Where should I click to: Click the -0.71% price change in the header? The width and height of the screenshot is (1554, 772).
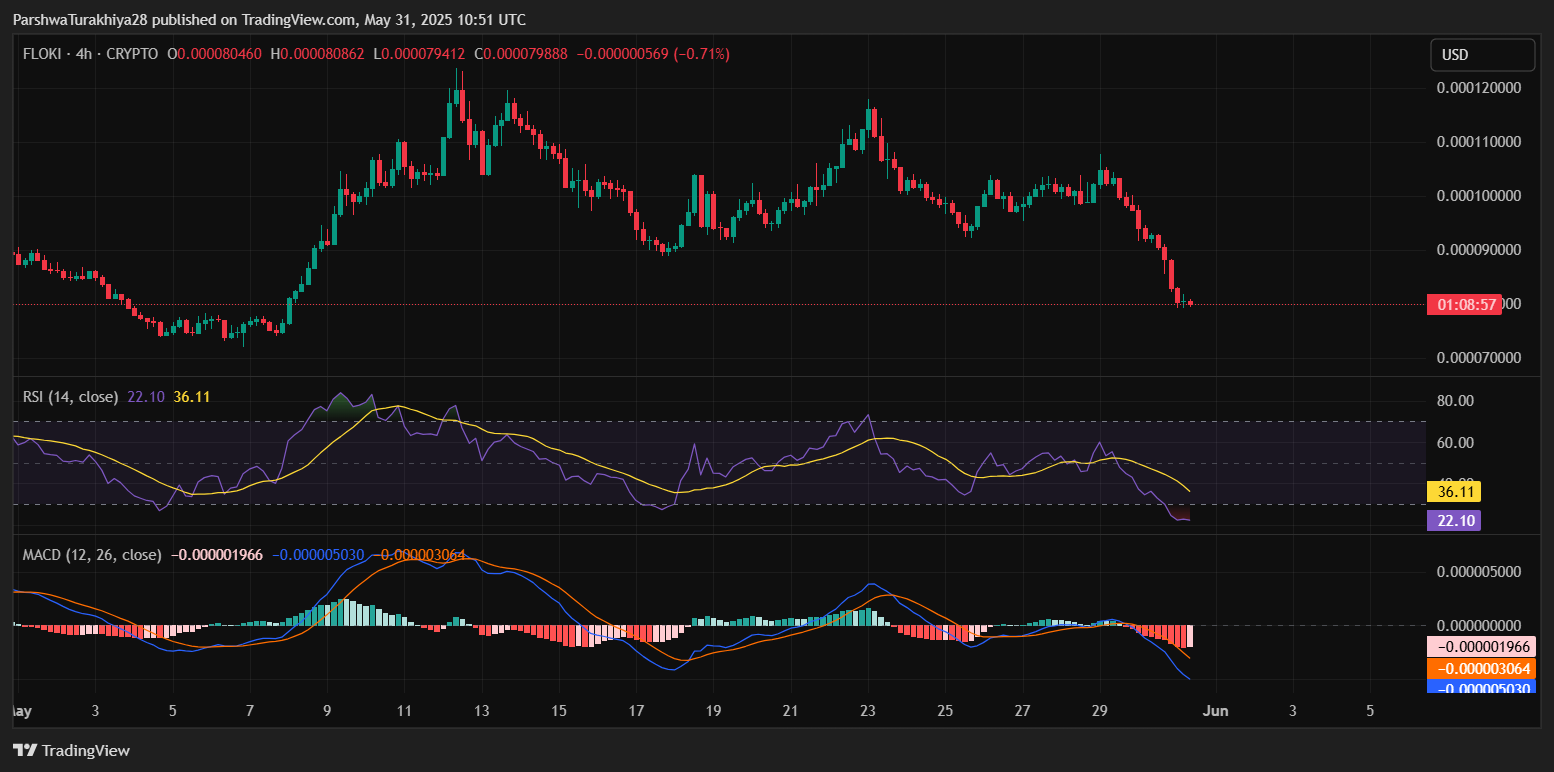(702, 54)
